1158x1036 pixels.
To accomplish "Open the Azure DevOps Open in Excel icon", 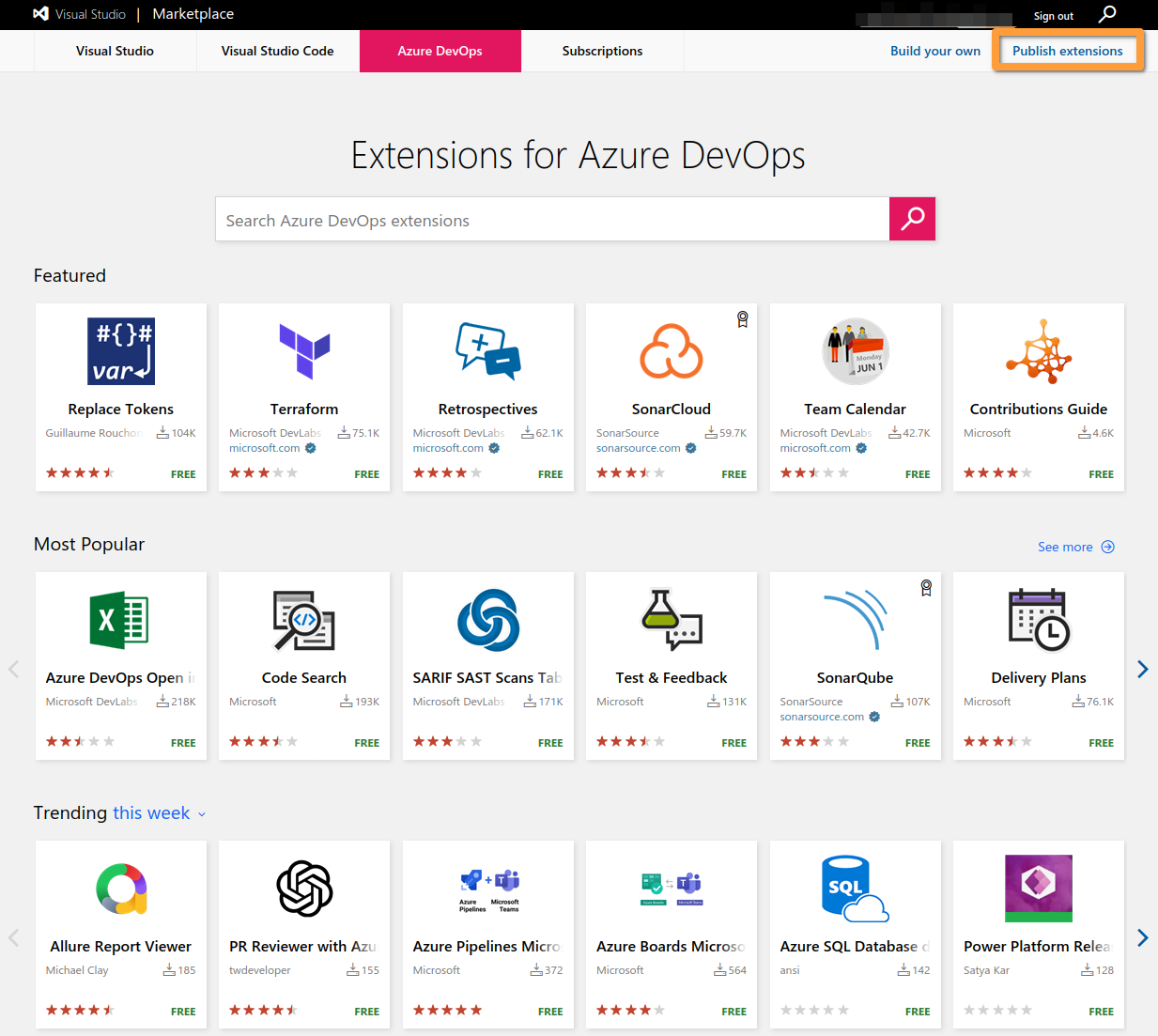I will coord(121,620).
